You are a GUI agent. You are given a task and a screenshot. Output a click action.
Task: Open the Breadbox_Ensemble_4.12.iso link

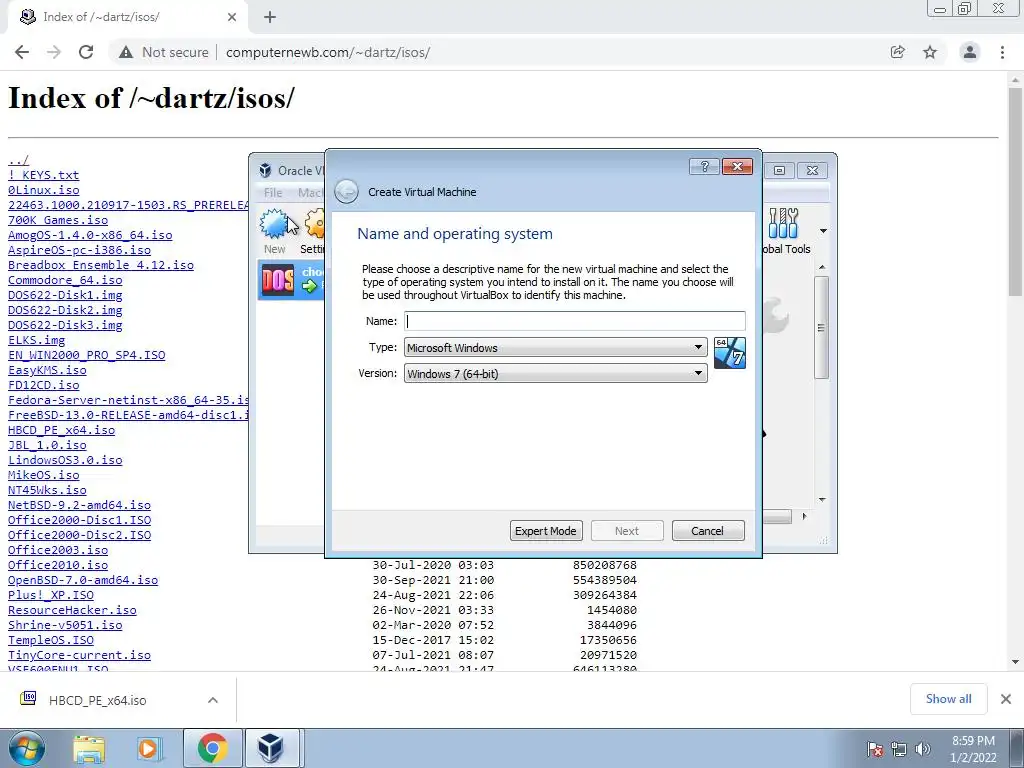coord(101,265)
